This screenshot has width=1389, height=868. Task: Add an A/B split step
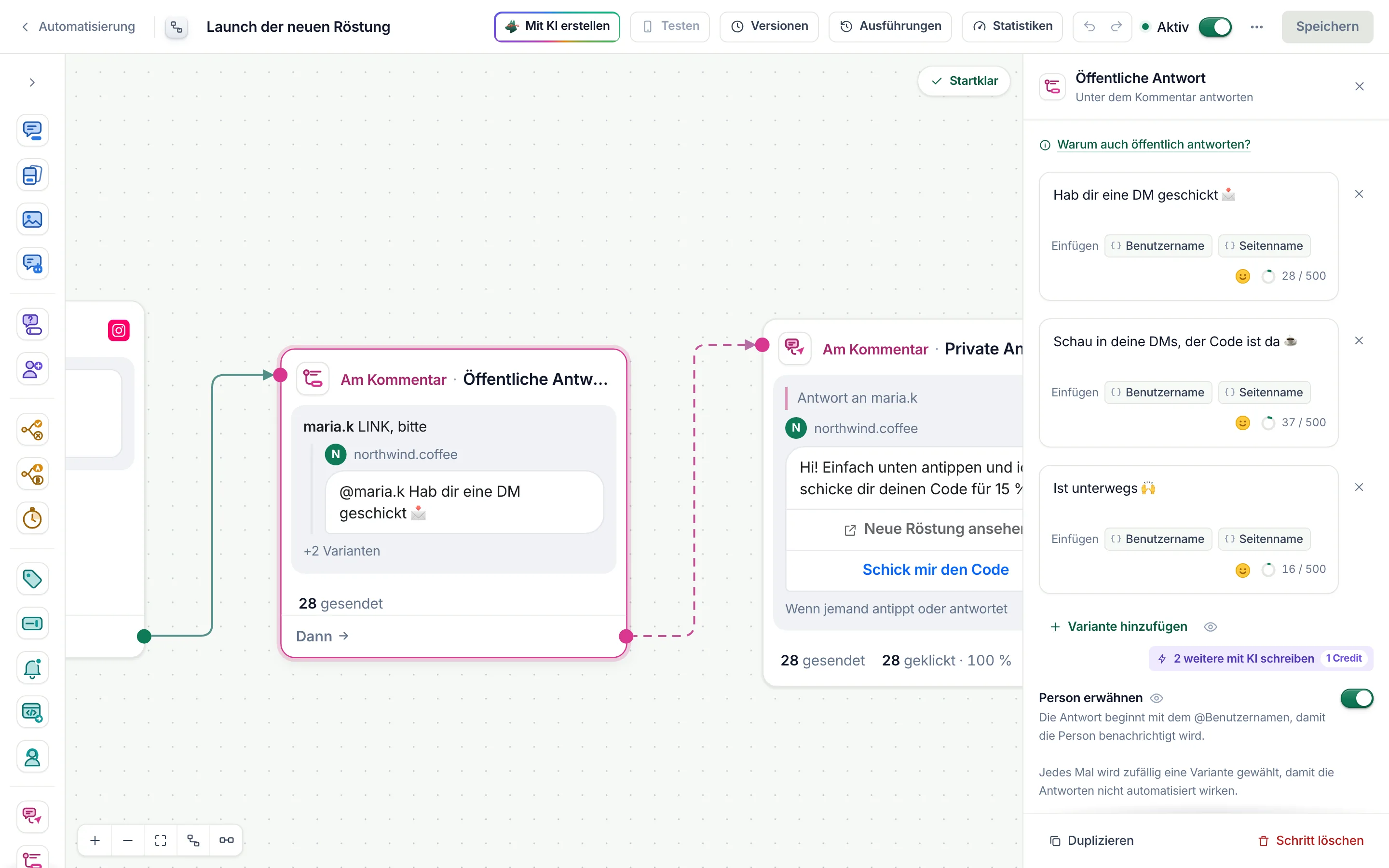point(32,474)
